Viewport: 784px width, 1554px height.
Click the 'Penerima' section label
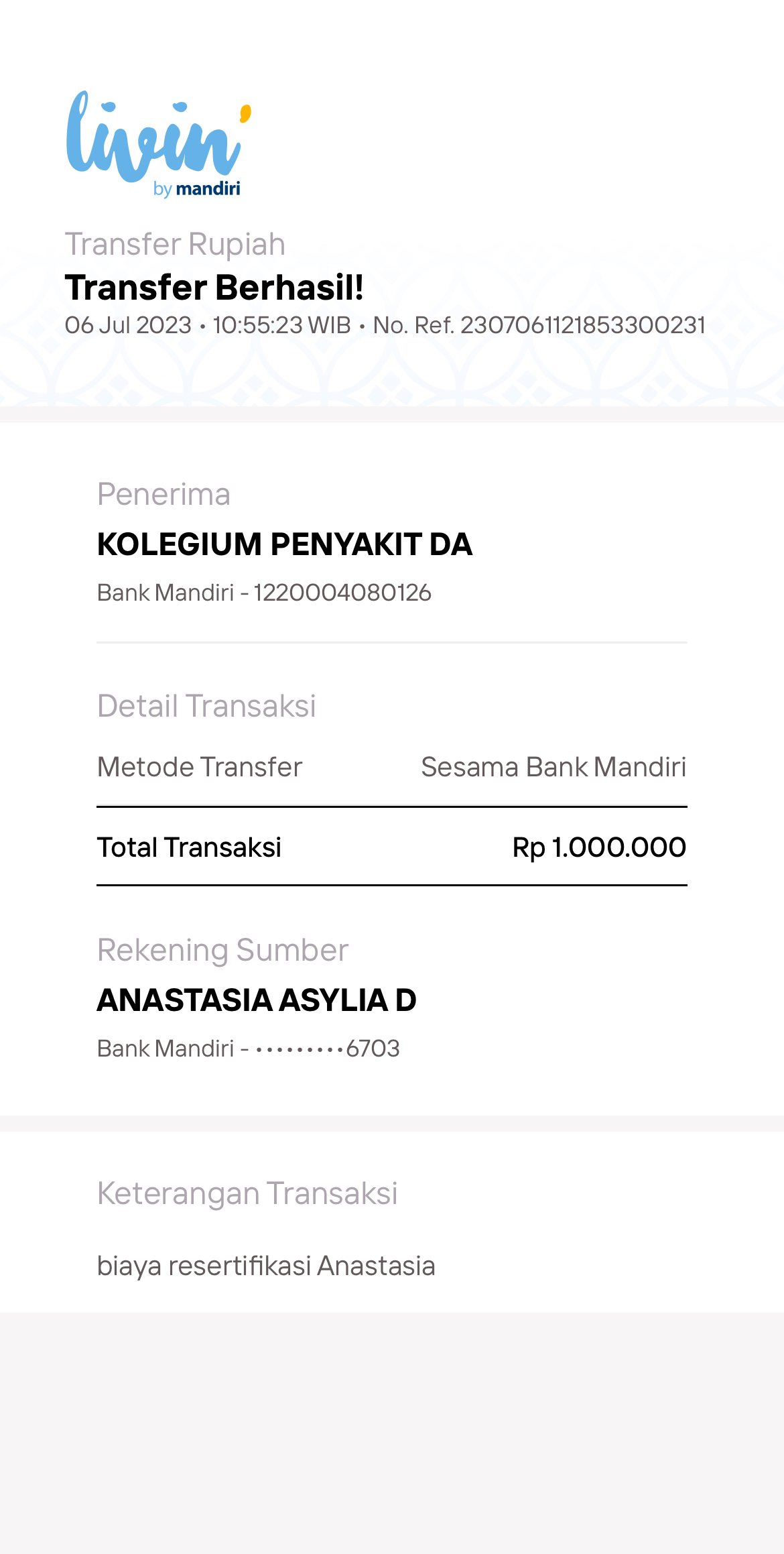164,495
